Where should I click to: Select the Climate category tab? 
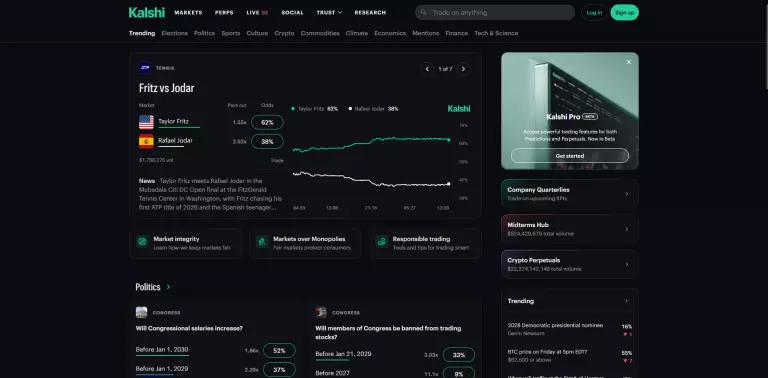357,33
